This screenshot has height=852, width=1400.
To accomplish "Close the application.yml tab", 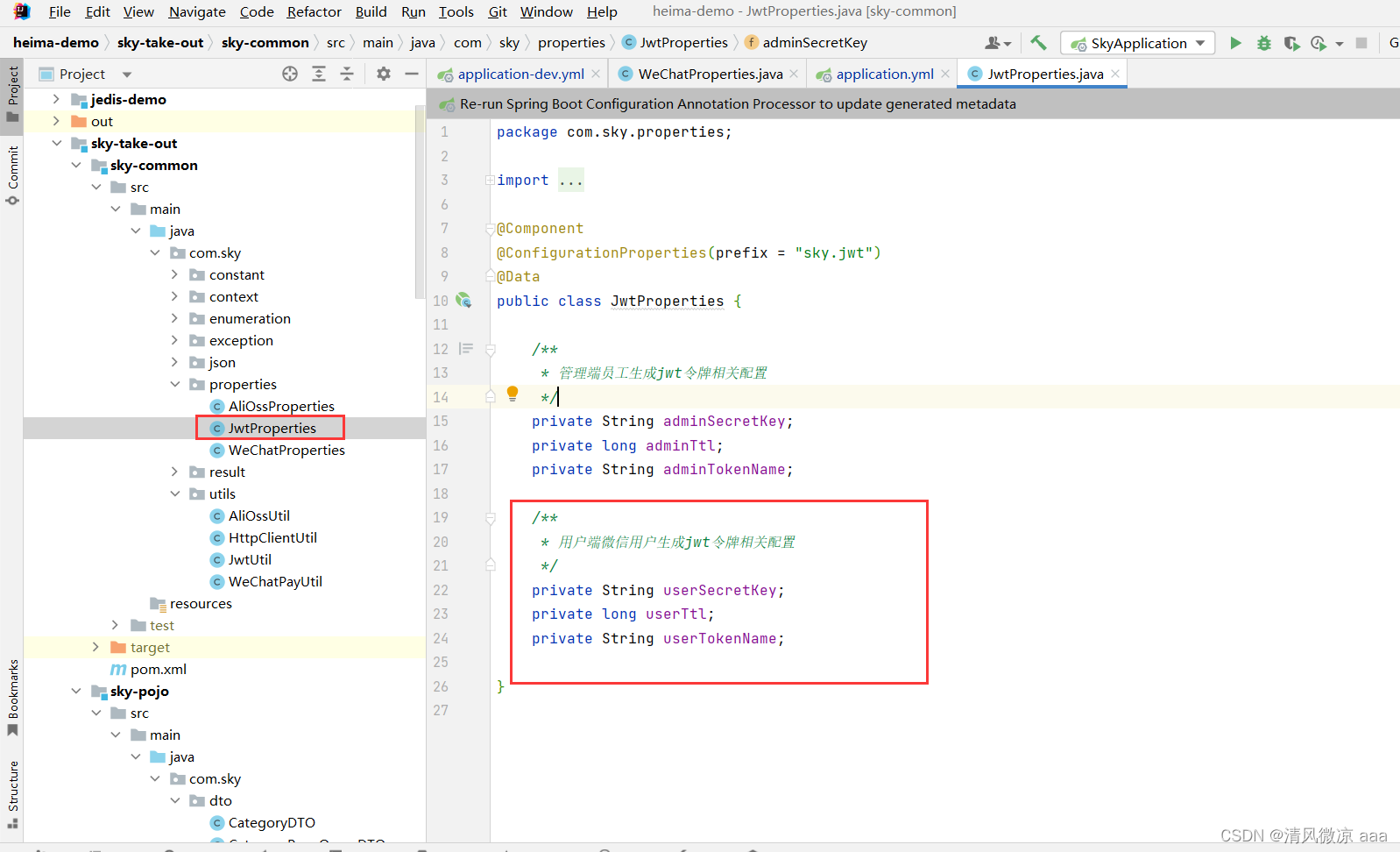I will (x=945, y=75).
